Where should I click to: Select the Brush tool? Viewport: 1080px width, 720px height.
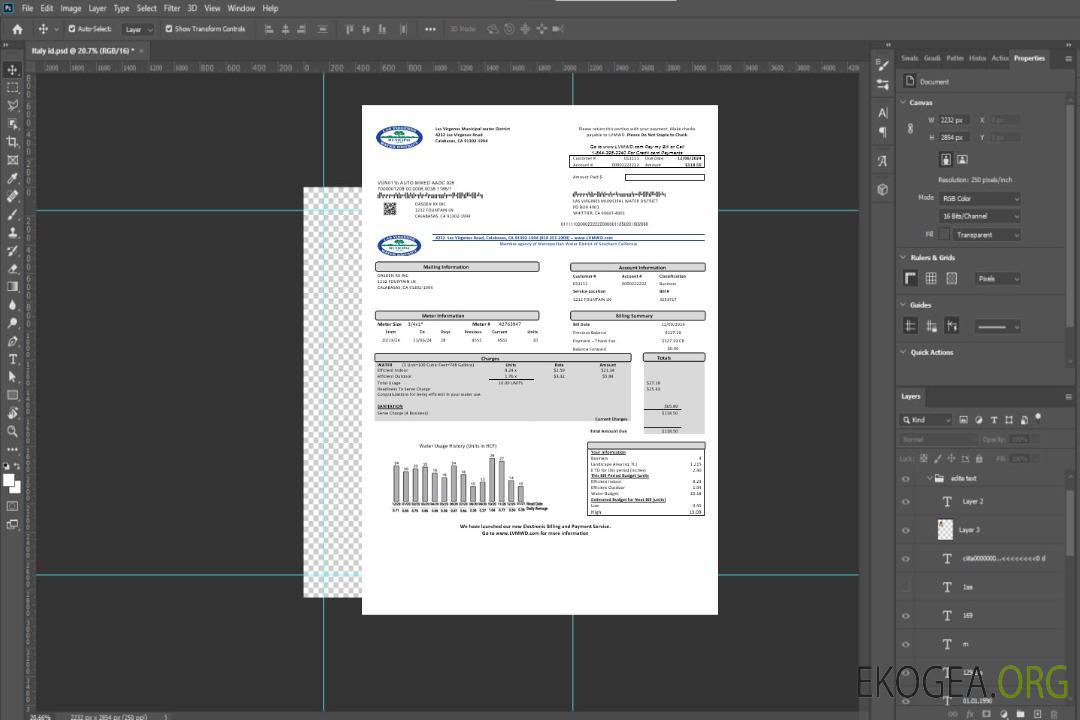pyautogui.click(x=12, y=214)
